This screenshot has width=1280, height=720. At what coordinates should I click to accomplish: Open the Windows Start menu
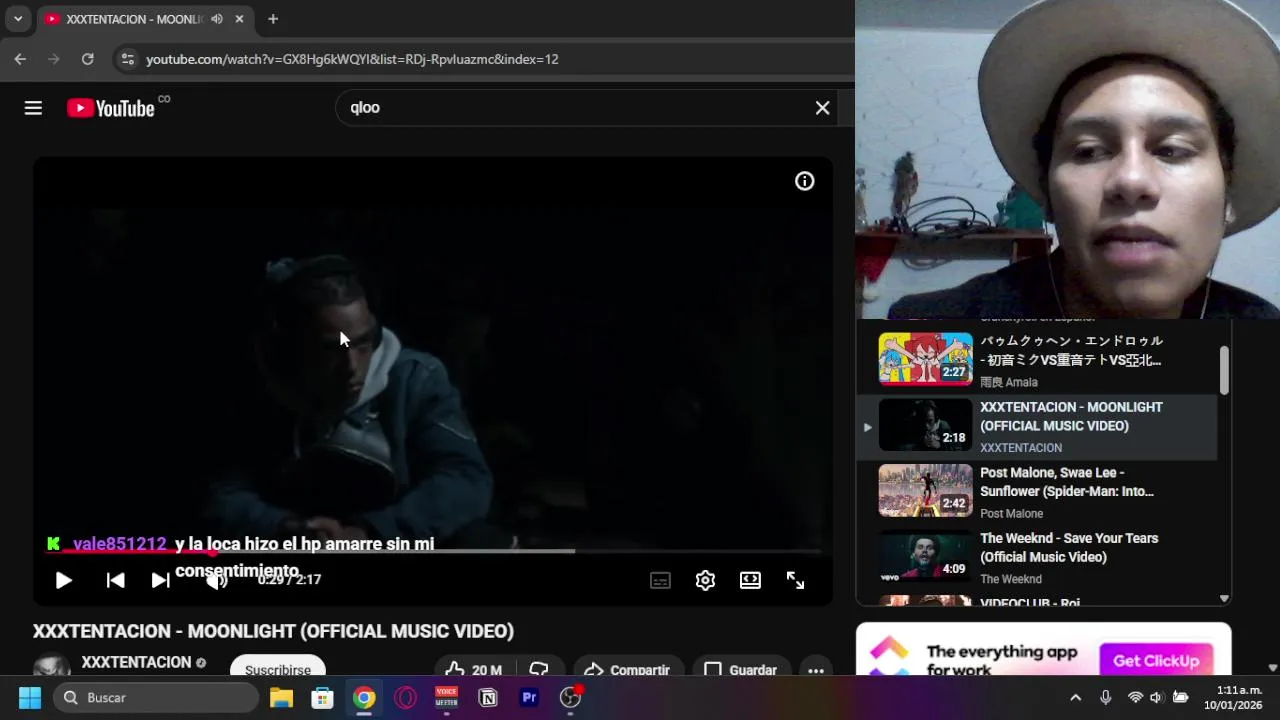coord(30,698)
